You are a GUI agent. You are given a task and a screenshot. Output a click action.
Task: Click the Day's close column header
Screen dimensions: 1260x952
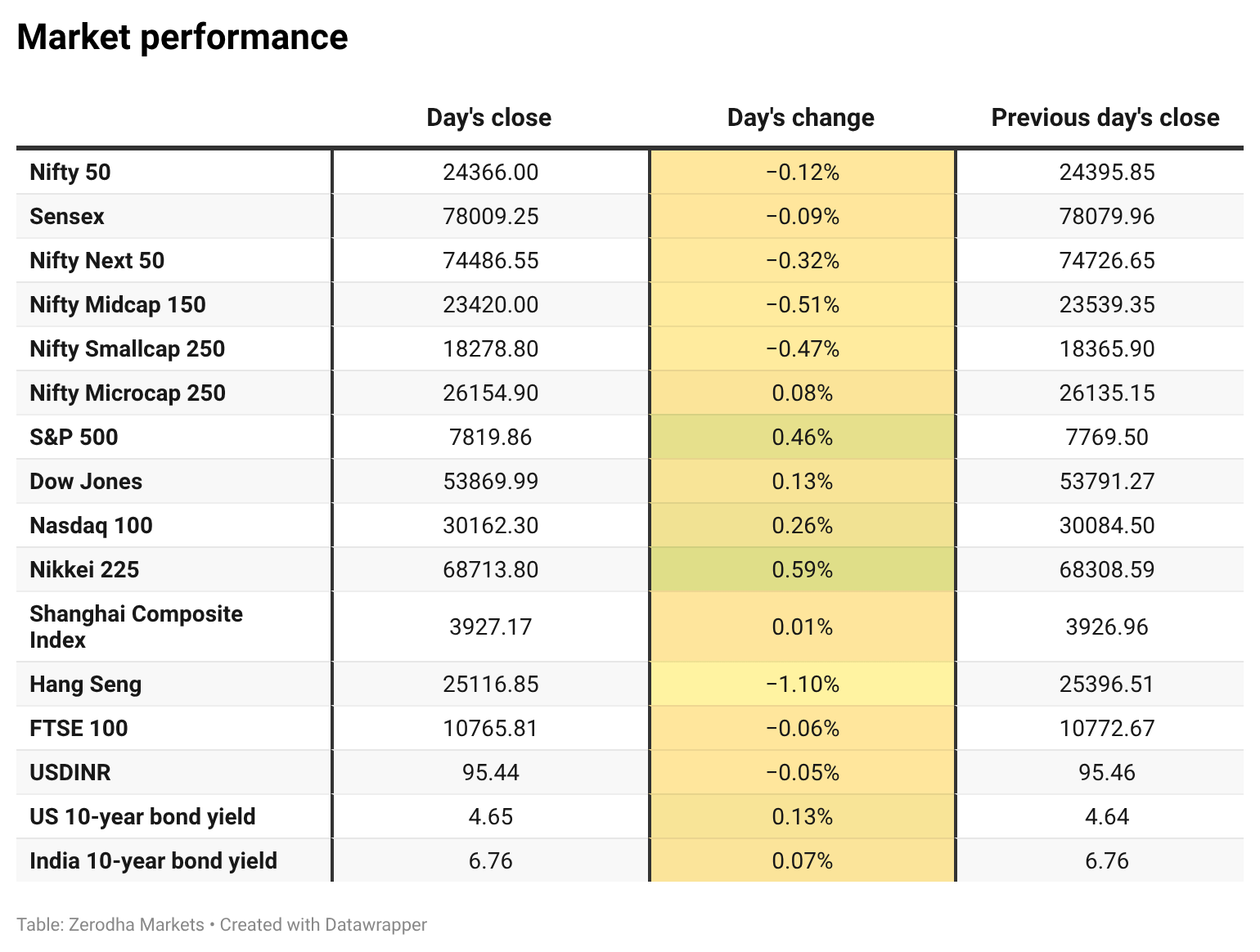(488, 118)
